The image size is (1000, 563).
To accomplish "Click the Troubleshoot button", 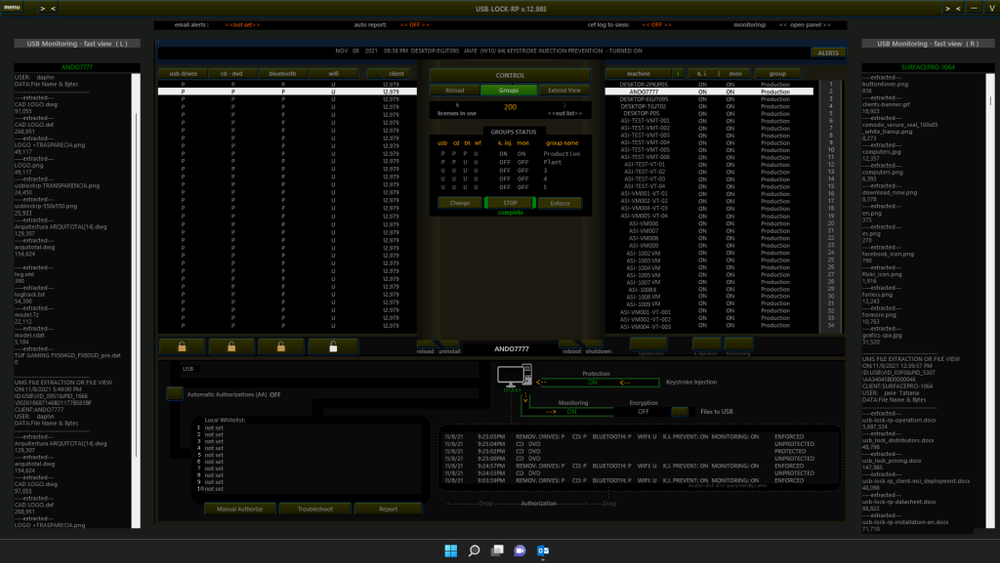I will pos(315,509).
